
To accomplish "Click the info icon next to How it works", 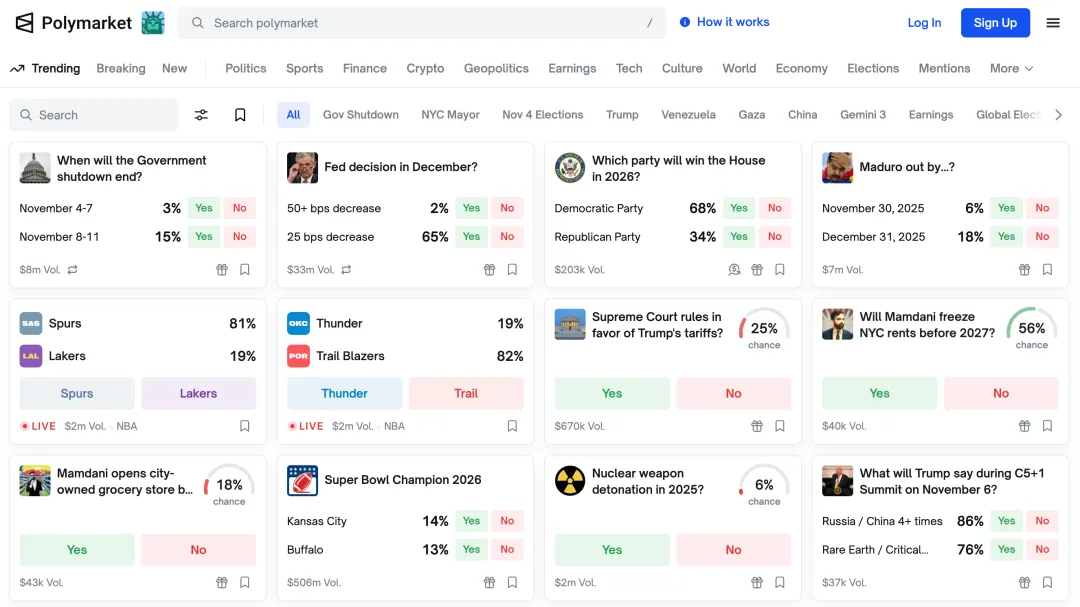I will click(685, 22).
